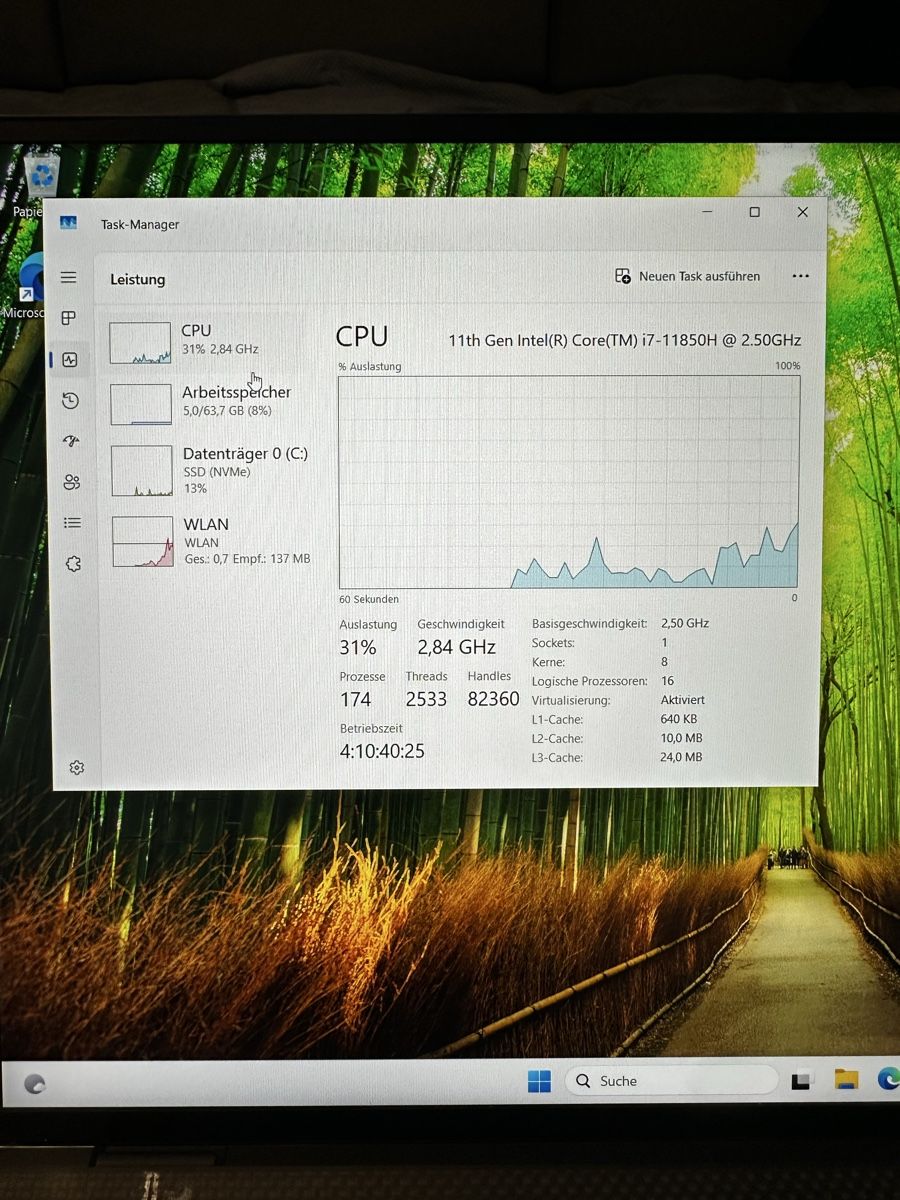This screenshot has height=1200, width=900.
Task: Click the Arbeitsspeicher mini graph thumbnail
Action: (141, 404)
